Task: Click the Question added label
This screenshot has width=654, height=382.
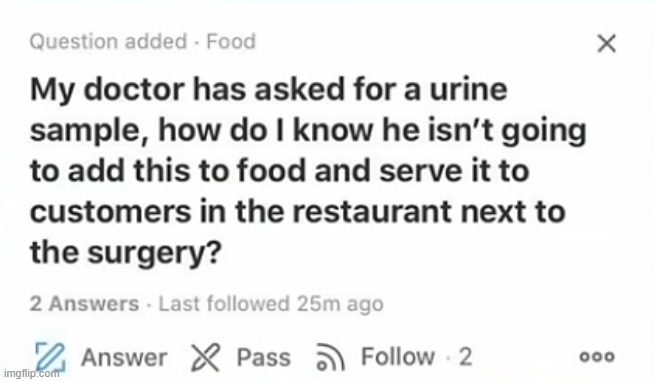Action: pos(108,42)
